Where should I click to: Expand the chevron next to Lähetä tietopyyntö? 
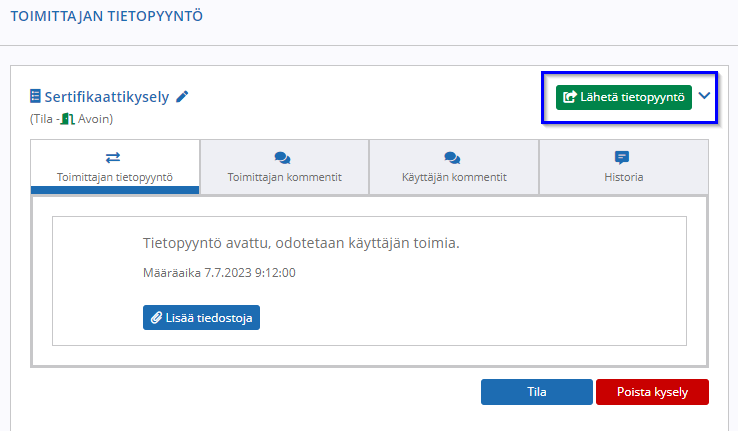(x=704, y=97)
